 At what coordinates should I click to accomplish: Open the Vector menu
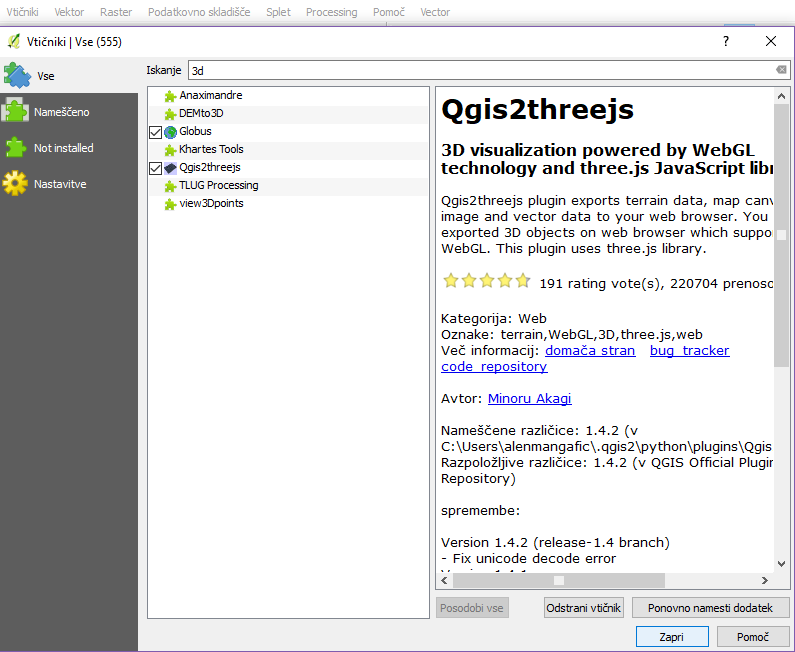(x=435, y=12)
